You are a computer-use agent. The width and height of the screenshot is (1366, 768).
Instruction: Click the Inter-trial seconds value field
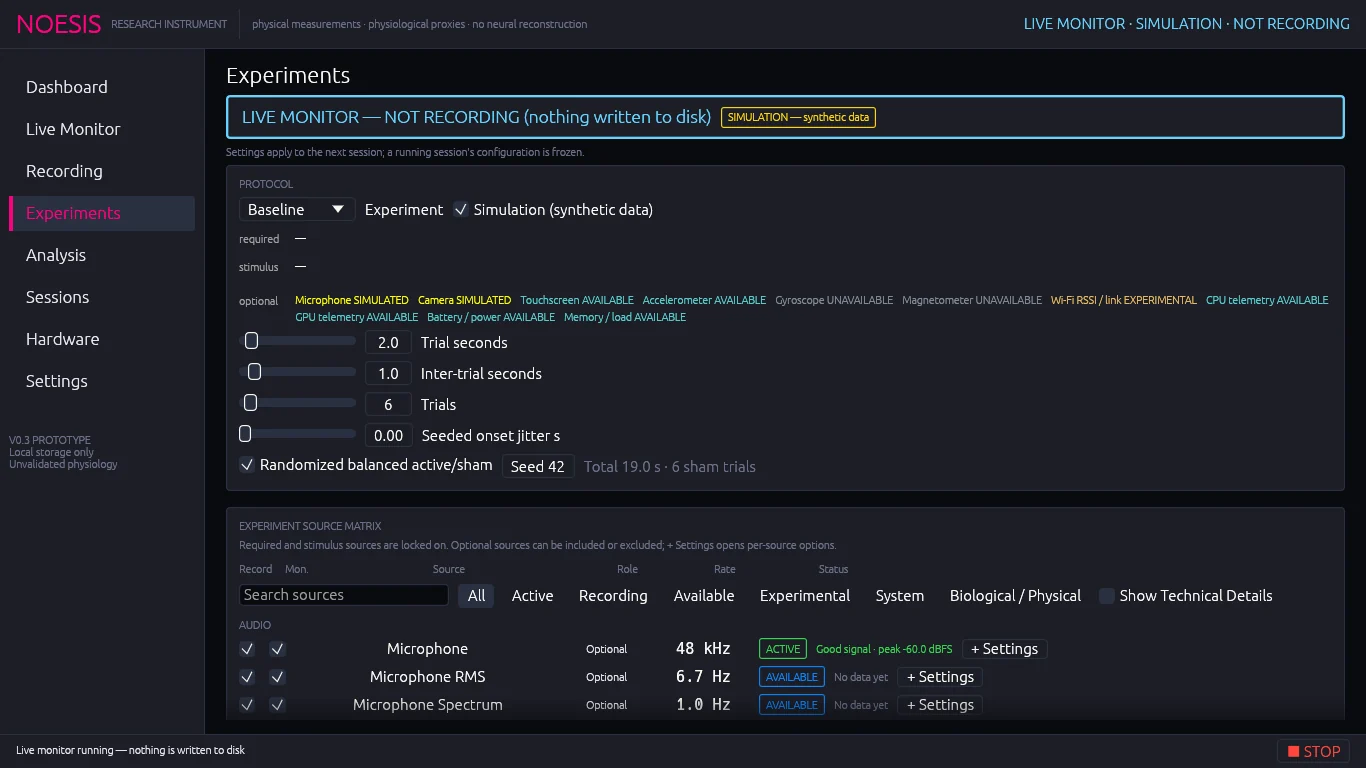tap(388, 373)
